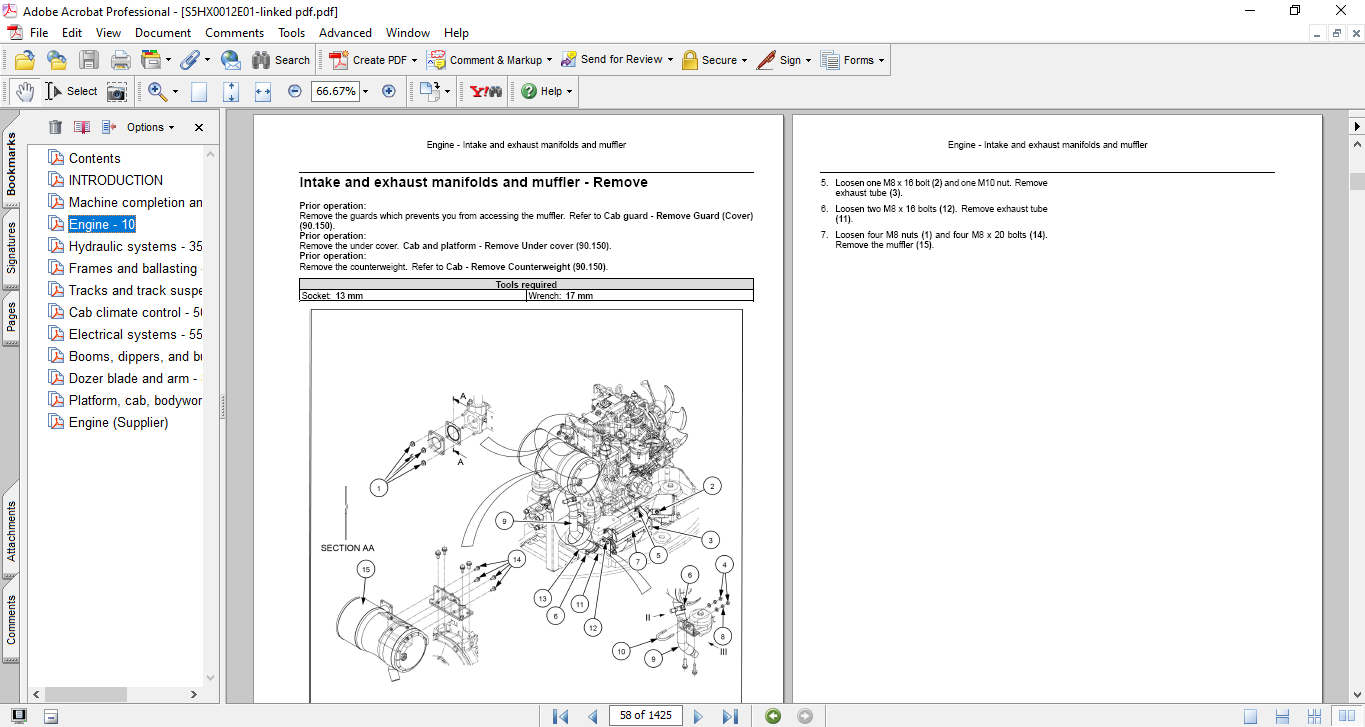Image resolution: width=1365 pixels, height=727 pixels.
Task: Go to next page arrow
Action: point(699,716)
